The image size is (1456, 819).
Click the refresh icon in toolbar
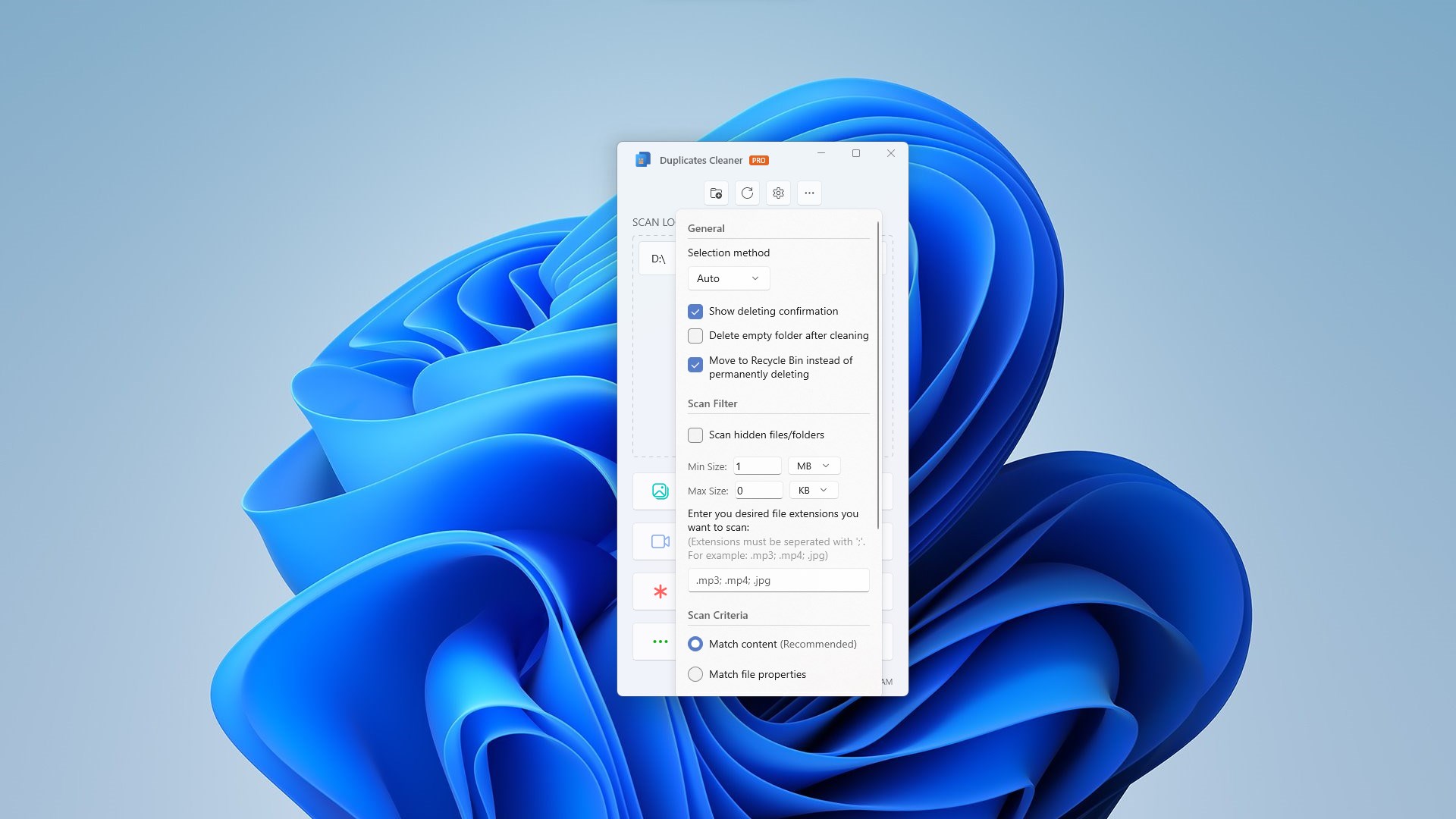pyautogui.click(x=747, y=193)
